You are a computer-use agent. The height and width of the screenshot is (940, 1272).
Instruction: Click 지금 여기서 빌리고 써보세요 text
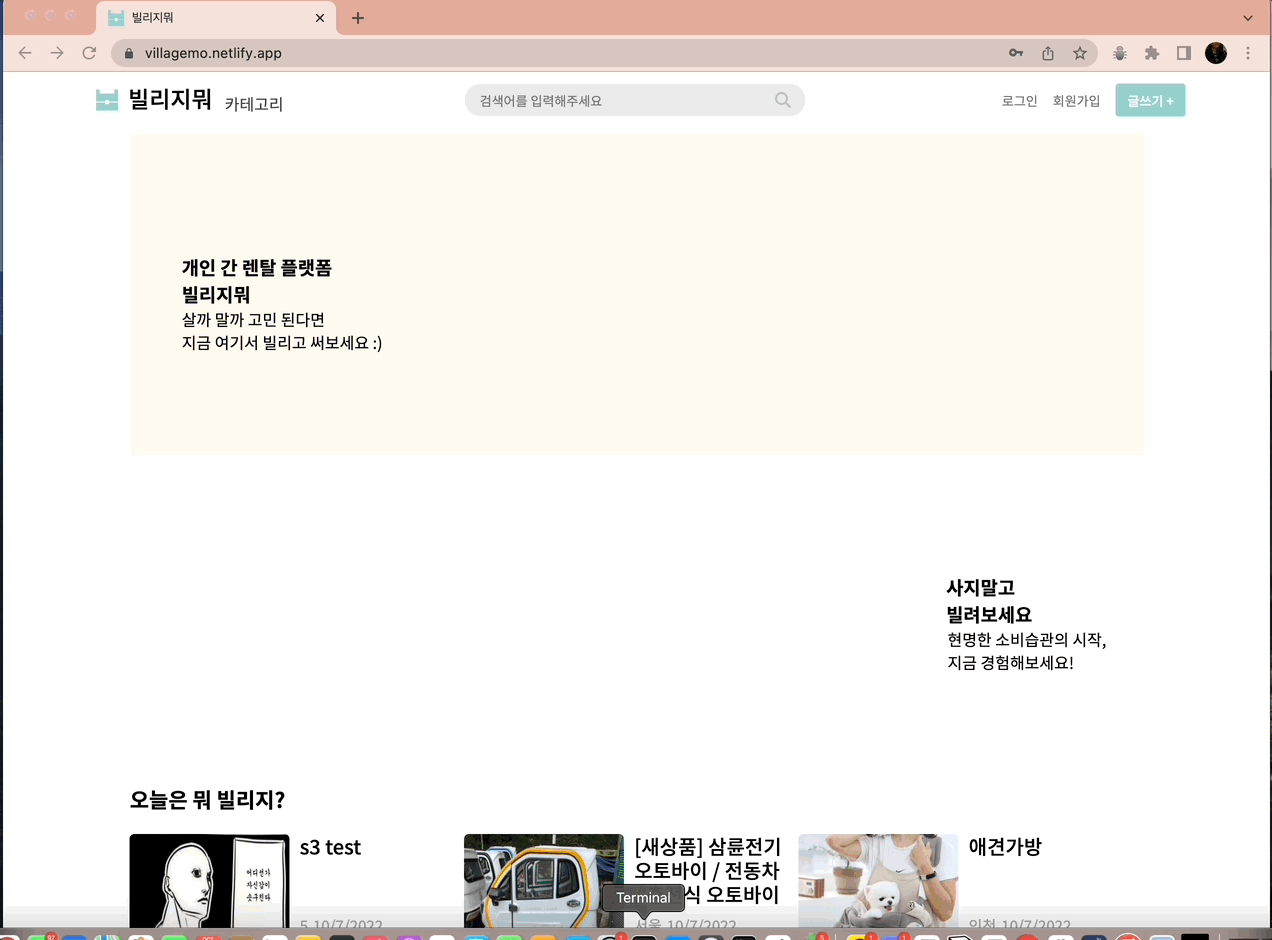[282, 343]
